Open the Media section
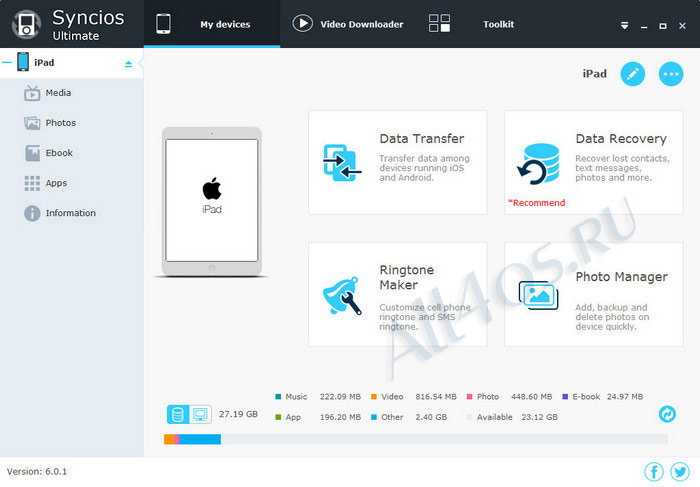This screenshot has height=487, width=700. point(71,93)
